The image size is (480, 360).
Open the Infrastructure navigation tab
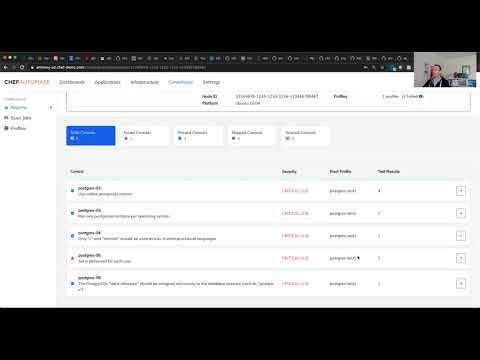coord(144,82)
